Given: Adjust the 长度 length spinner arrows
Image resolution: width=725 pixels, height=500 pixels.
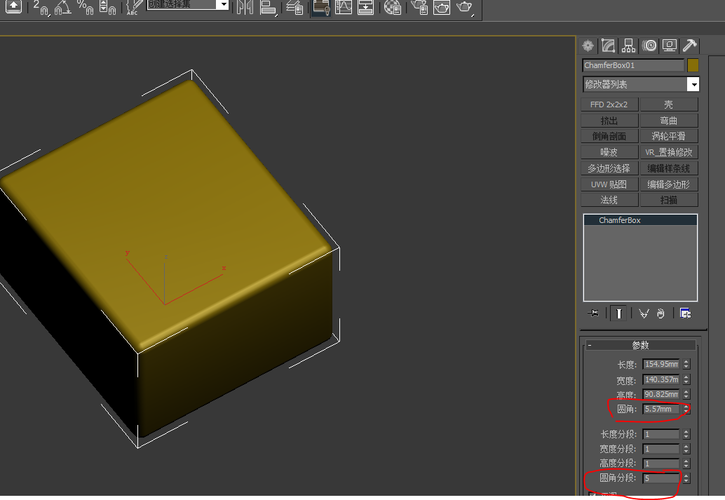Looking at the screenshot, I should click(686, 364).
